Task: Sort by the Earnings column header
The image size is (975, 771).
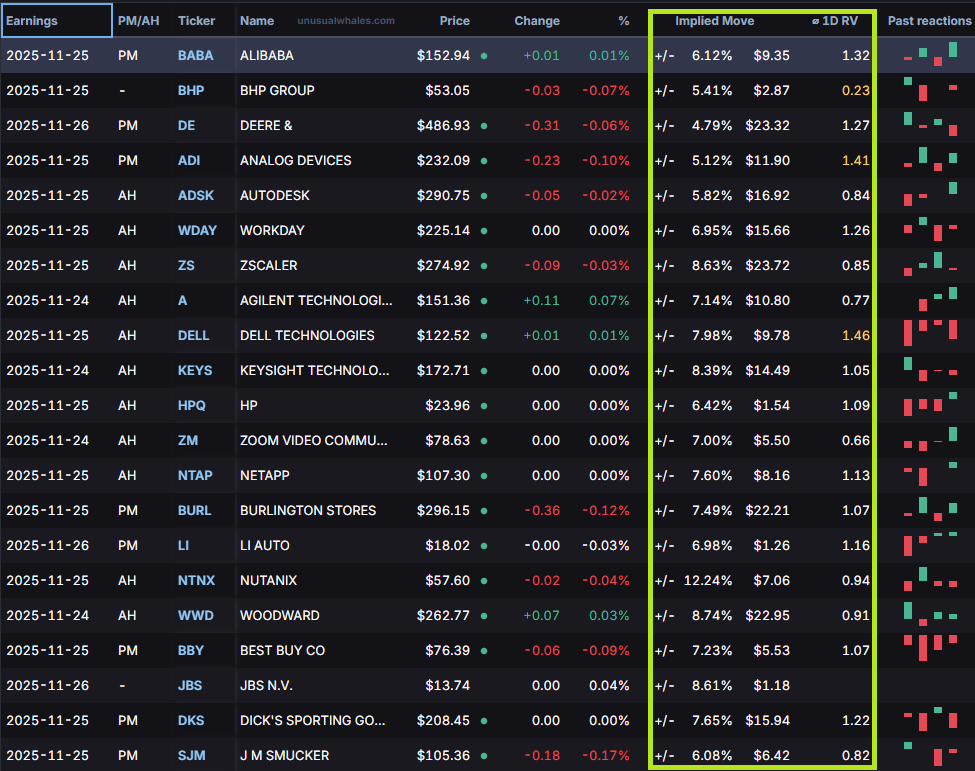Action: pyautogui.click(x=32, y=21)
